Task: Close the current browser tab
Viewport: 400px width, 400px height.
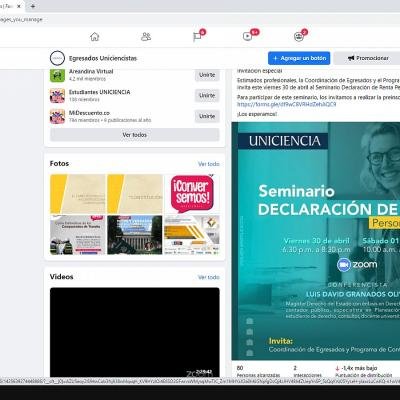Action: pos(20,6)
